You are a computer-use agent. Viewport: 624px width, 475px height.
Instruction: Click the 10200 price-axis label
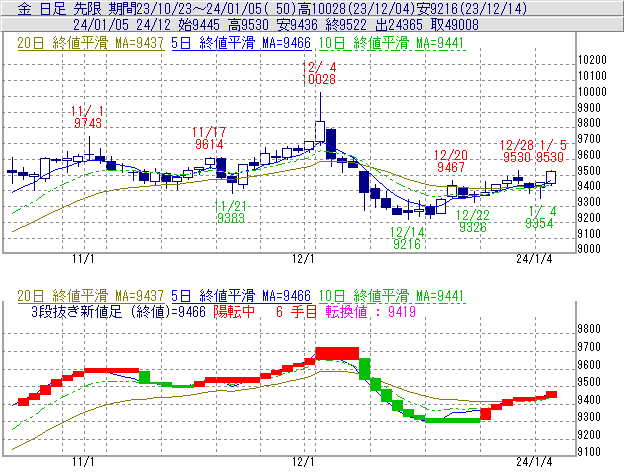pos(592,60)
